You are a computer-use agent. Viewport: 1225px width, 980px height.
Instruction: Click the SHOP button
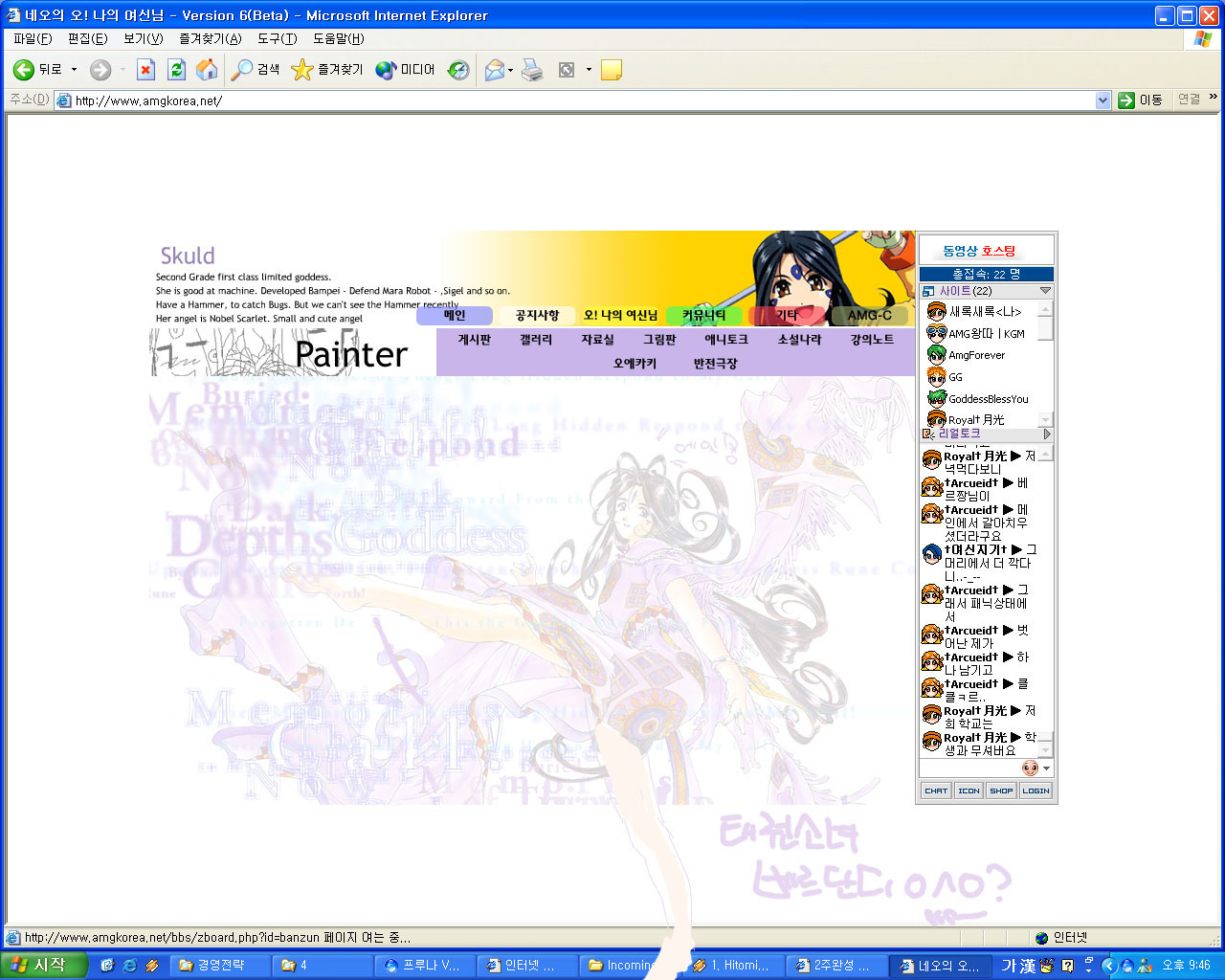[1001, 791]
